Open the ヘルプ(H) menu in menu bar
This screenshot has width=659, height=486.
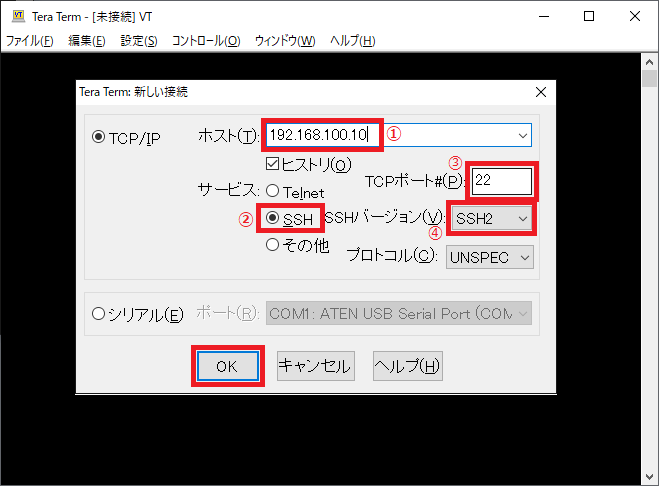point(352,41)
